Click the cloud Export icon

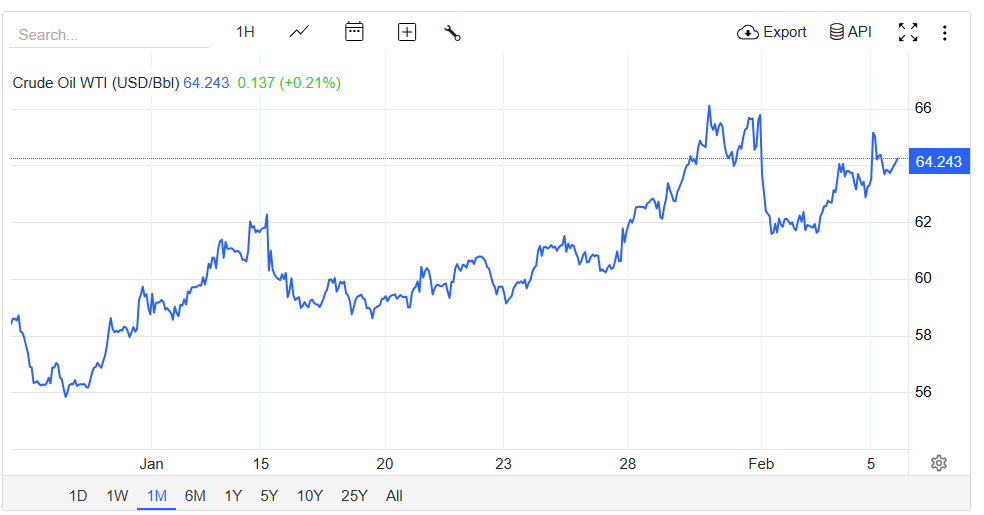pos(747,32)
